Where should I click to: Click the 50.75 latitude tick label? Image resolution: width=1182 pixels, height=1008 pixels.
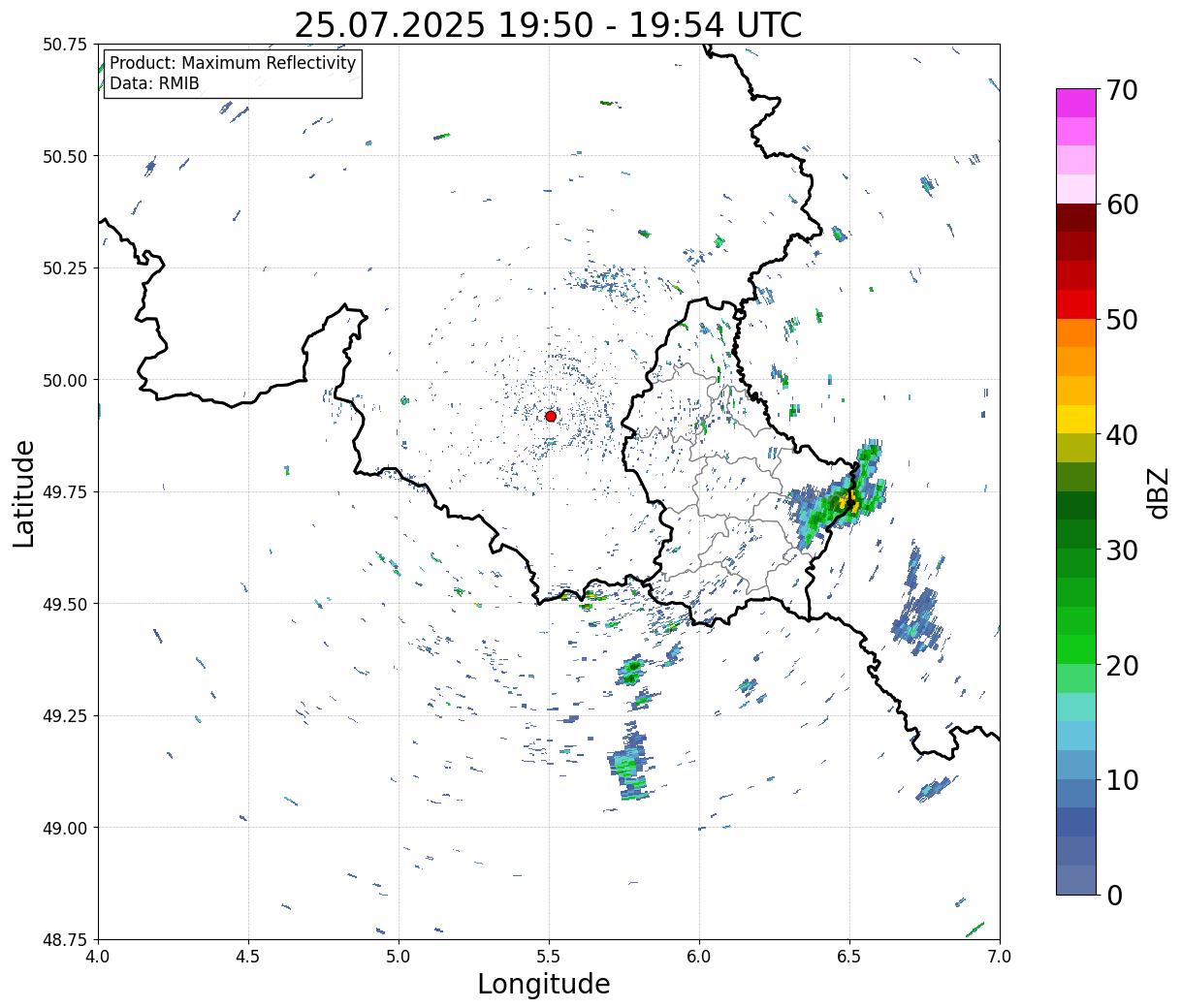(64, 45)
